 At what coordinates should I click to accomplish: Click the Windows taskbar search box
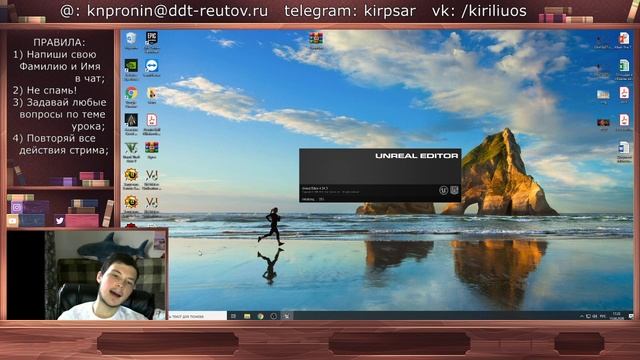(x=198, y=316)
